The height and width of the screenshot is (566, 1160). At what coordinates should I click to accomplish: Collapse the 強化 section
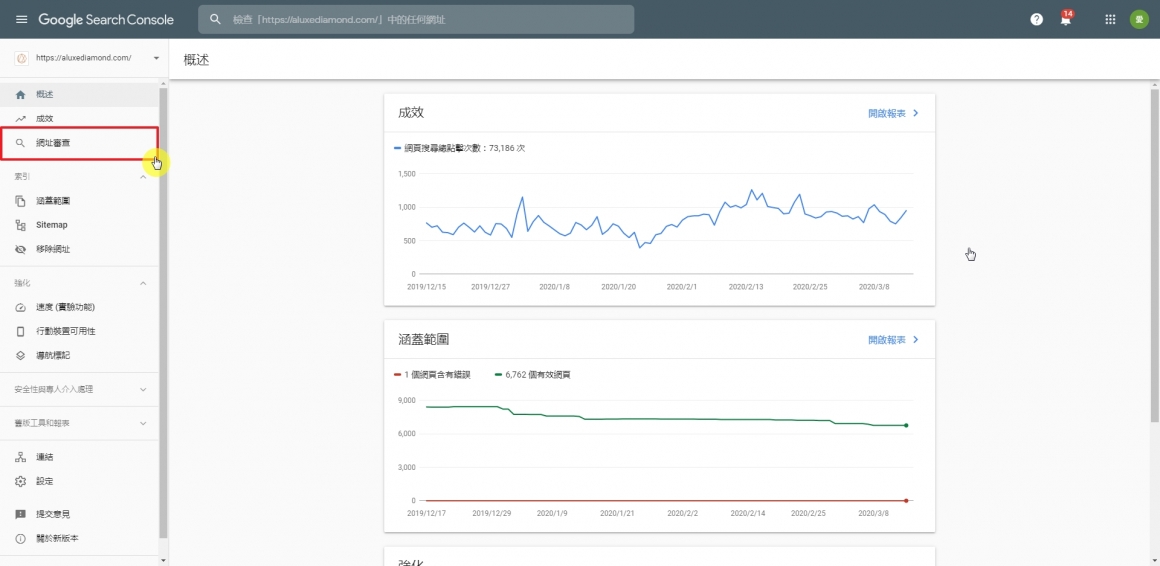click(144, 283)
